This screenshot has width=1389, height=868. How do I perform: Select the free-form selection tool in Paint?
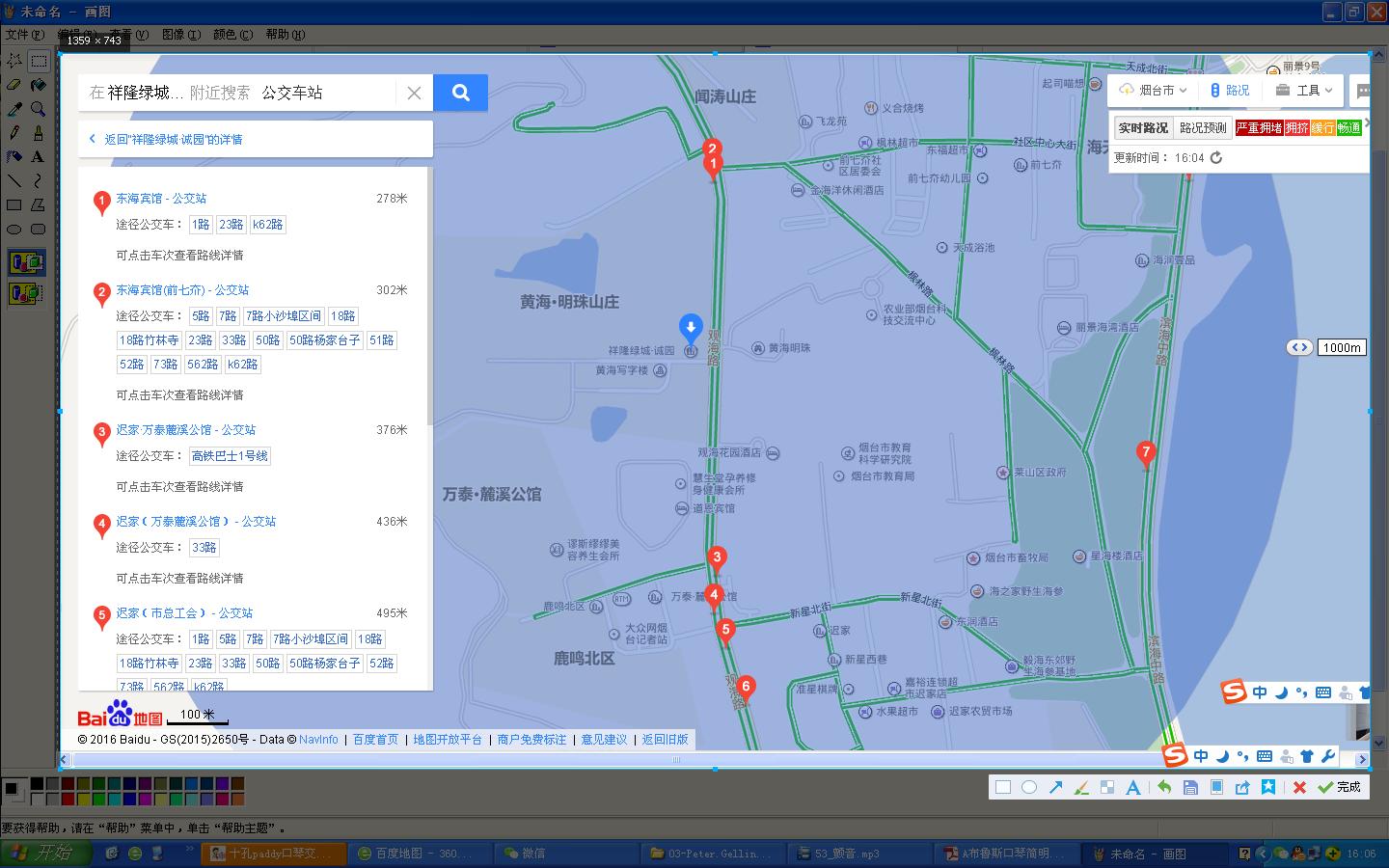click(14, 61)
